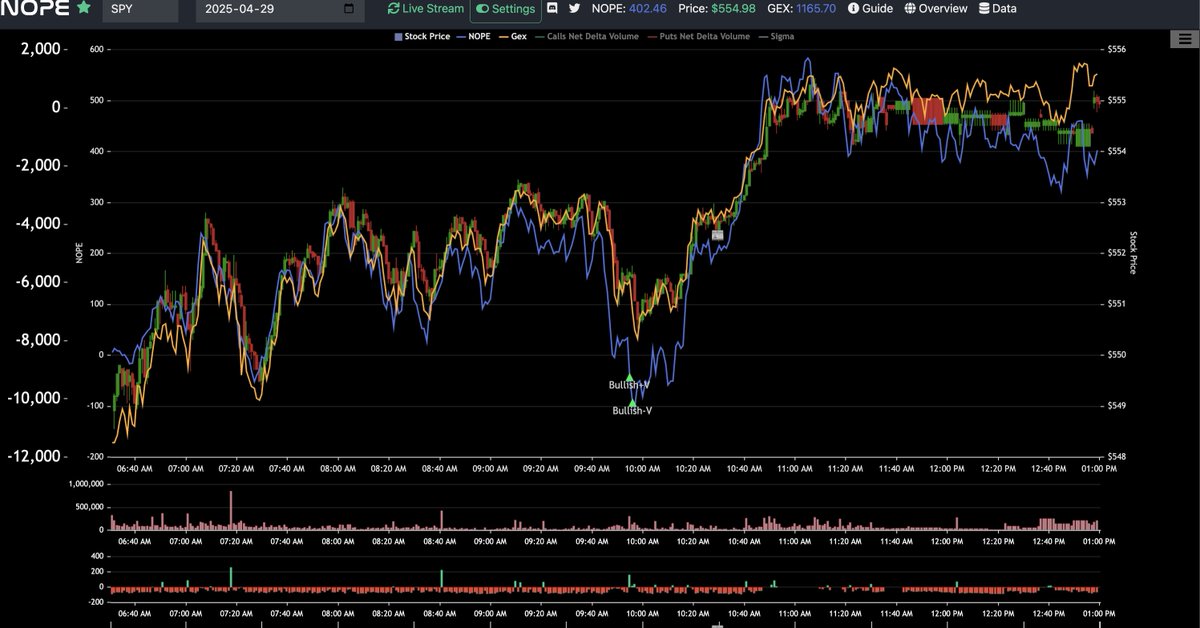The height and width of the screenshot is (628, 1200).
Task: Toggle the Settings button
Action: [505, 9]
